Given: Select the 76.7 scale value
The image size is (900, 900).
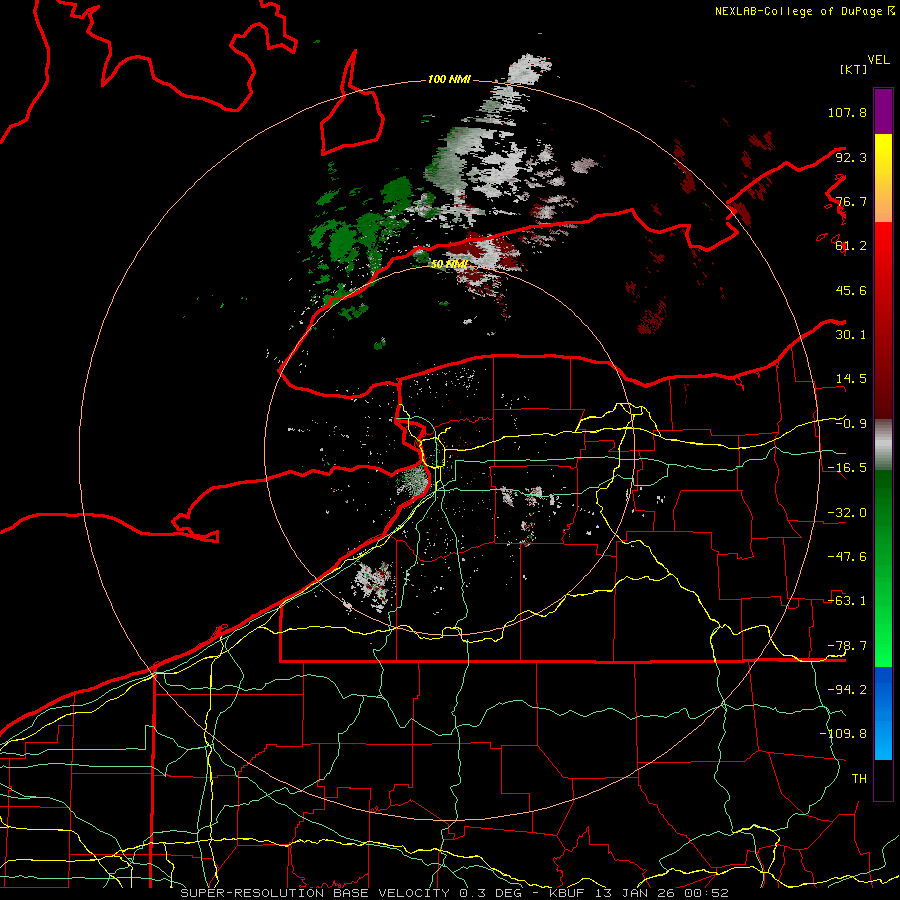Looking at the screenshot, I should pyautogui.click(x=851, y=201).
